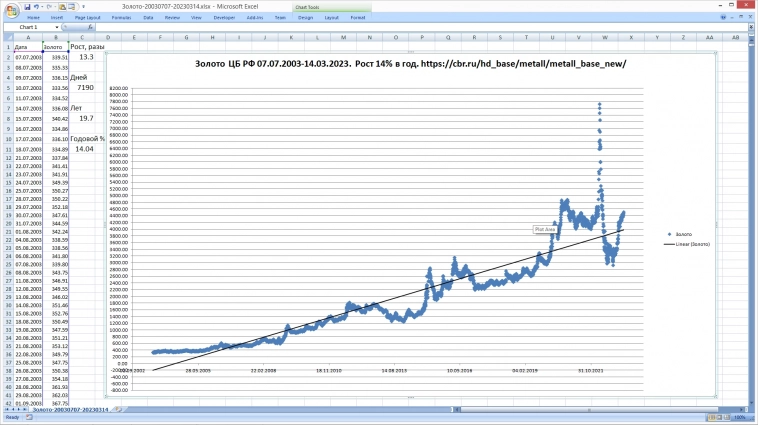Open the Page Layout ribbon tab
The image size is (758, 425).
coord(87,18)
